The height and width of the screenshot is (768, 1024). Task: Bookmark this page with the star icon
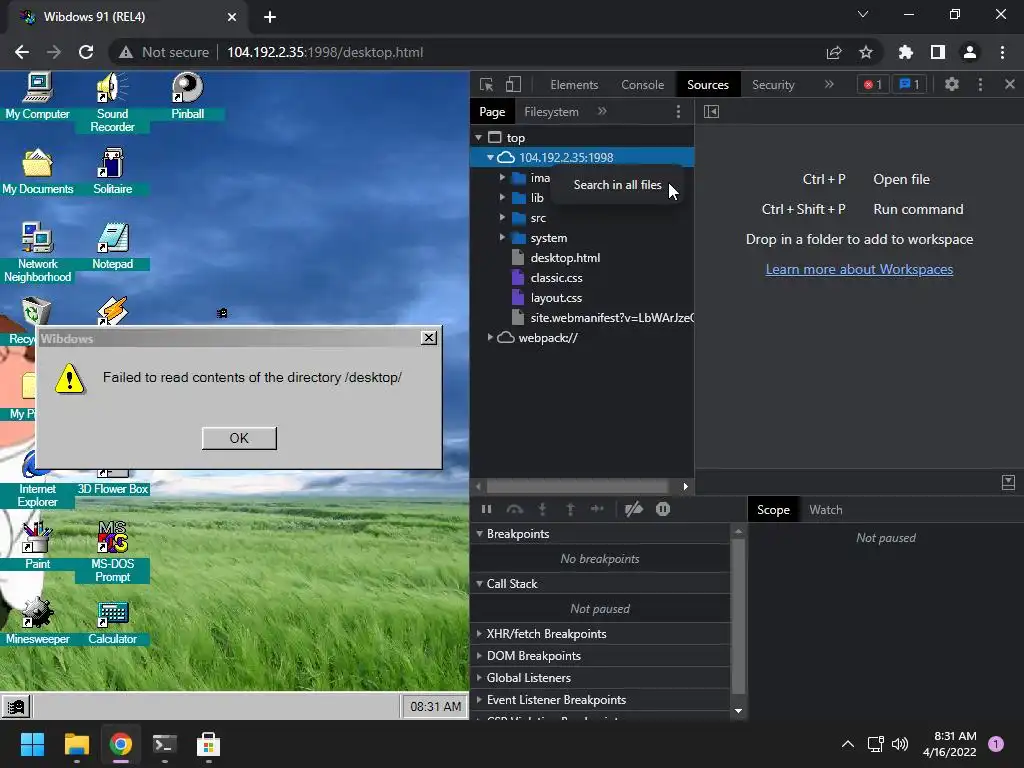865,52
